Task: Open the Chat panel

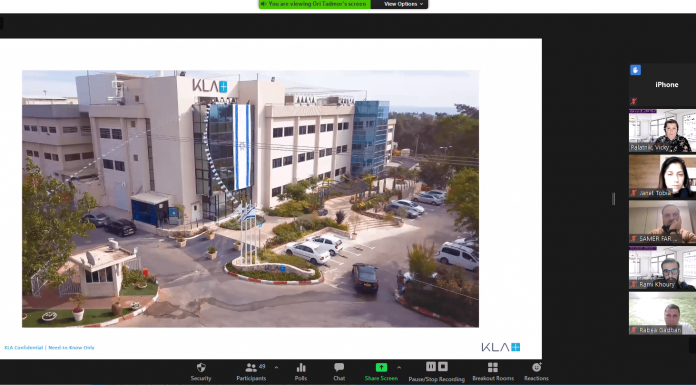Action: [x=339, y=372]
